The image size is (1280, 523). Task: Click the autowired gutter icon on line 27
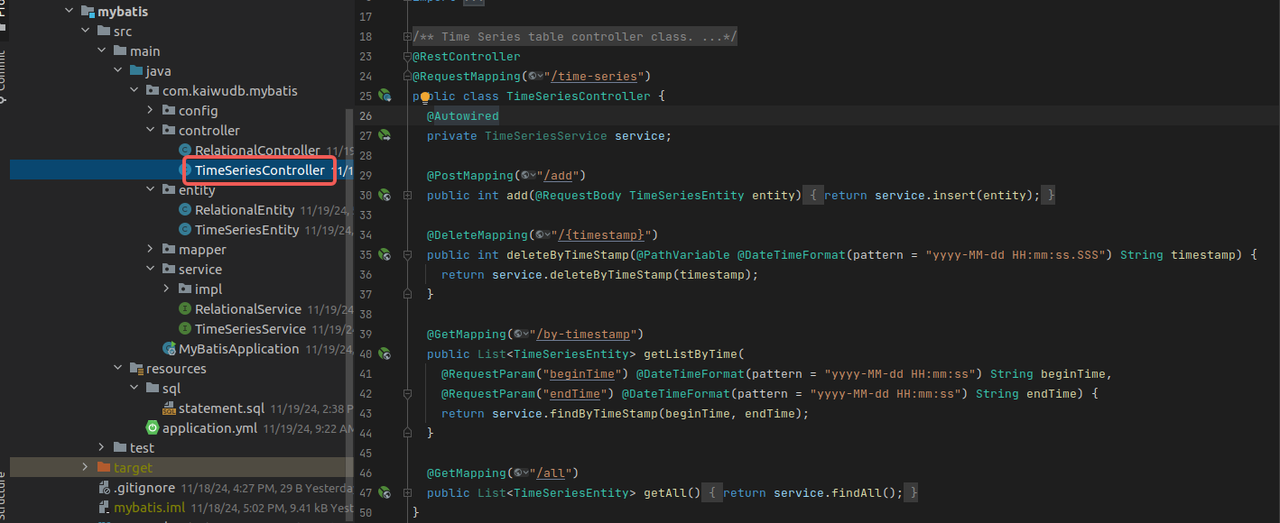pyautogui.click(x=384, y=136)
